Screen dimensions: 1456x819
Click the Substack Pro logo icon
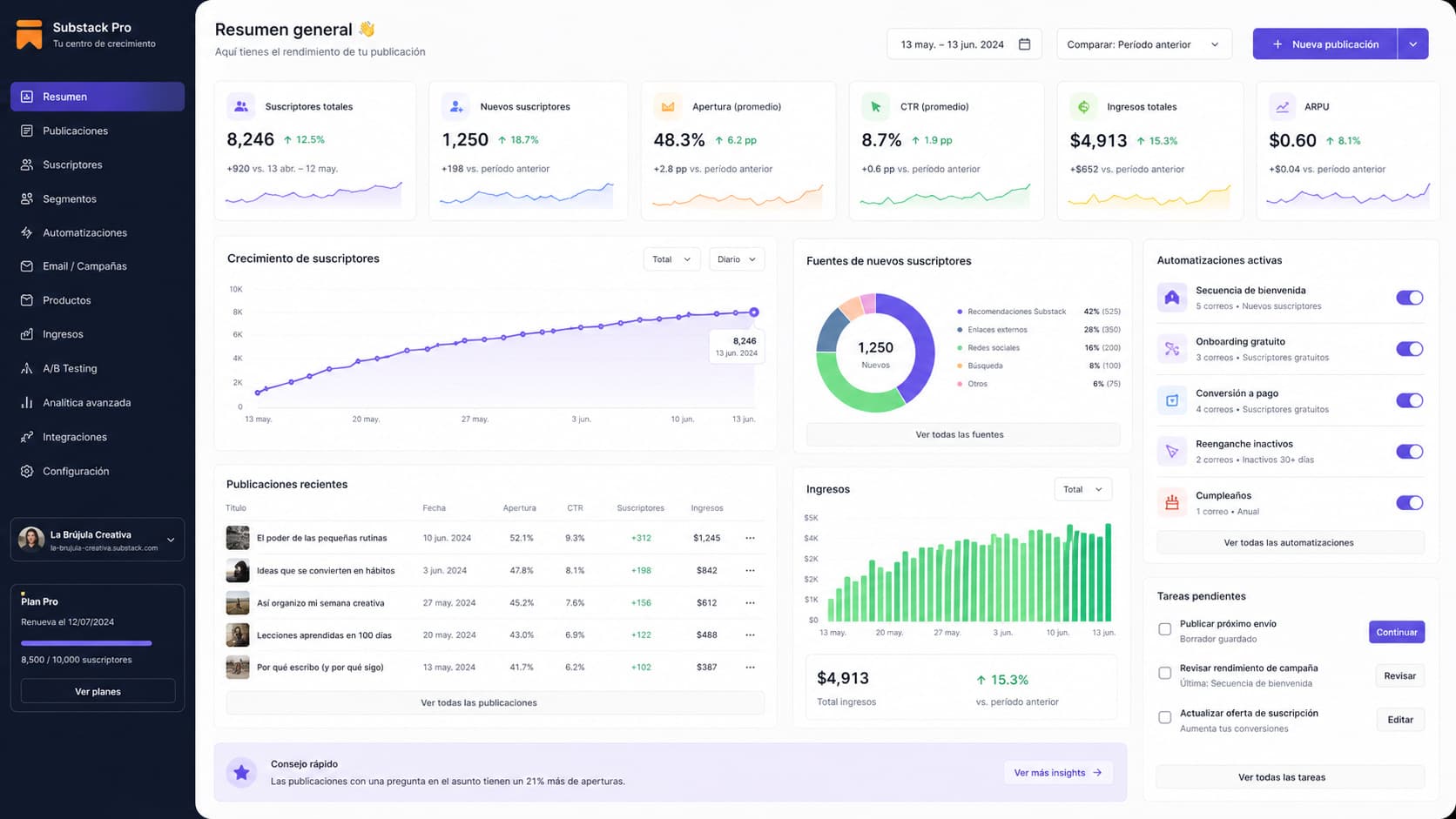point(29,34)
